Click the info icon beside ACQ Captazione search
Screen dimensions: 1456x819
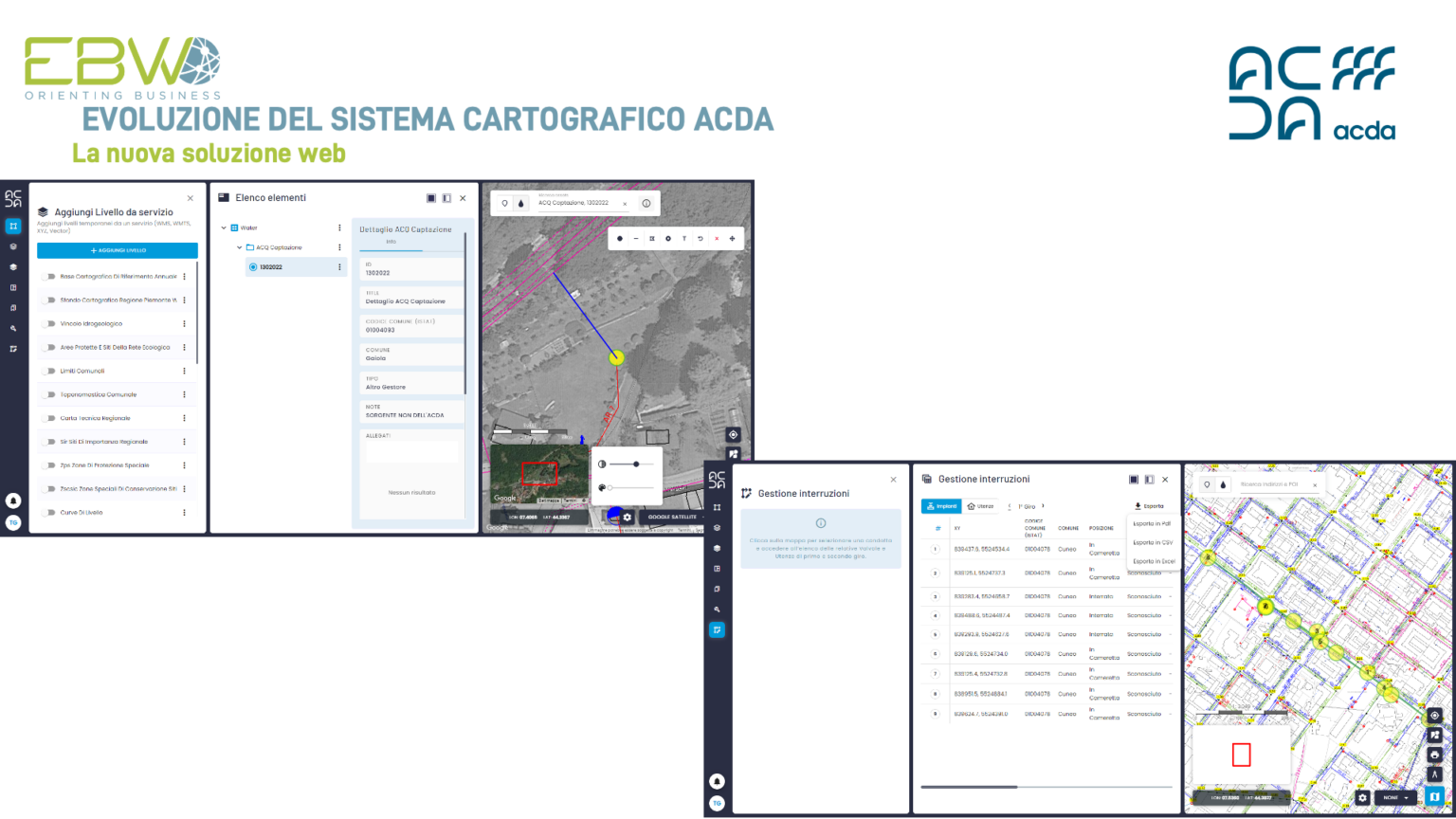pos(646,203)
